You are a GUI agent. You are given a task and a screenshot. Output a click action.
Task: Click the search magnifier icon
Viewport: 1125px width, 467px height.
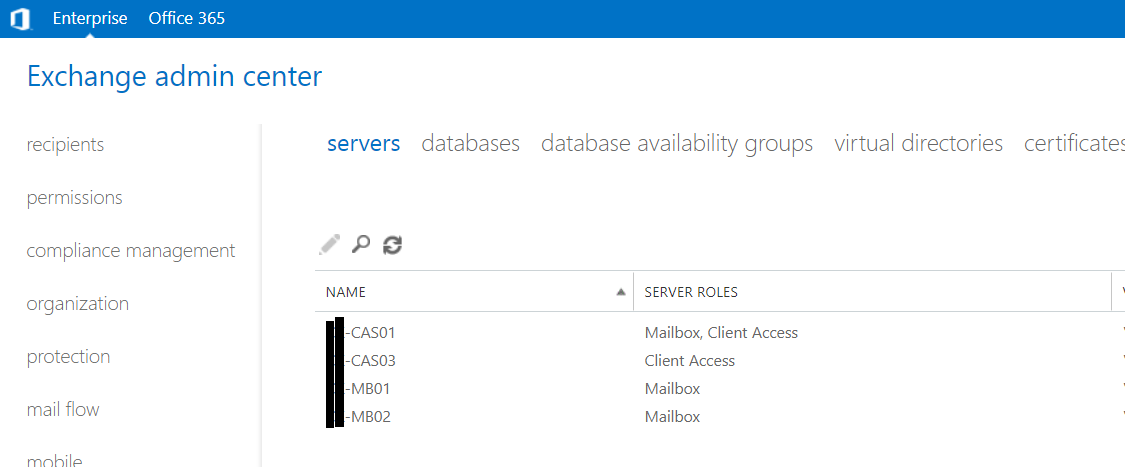[x=360, y=245]
